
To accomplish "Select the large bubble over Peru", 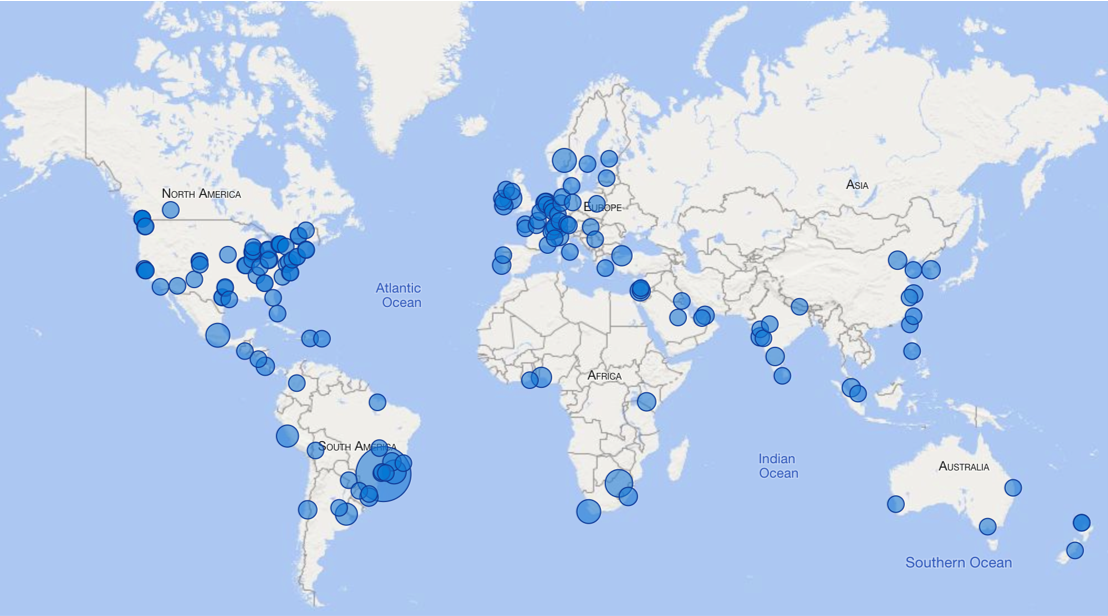I will pyautogui.click(x=287, y=436).
